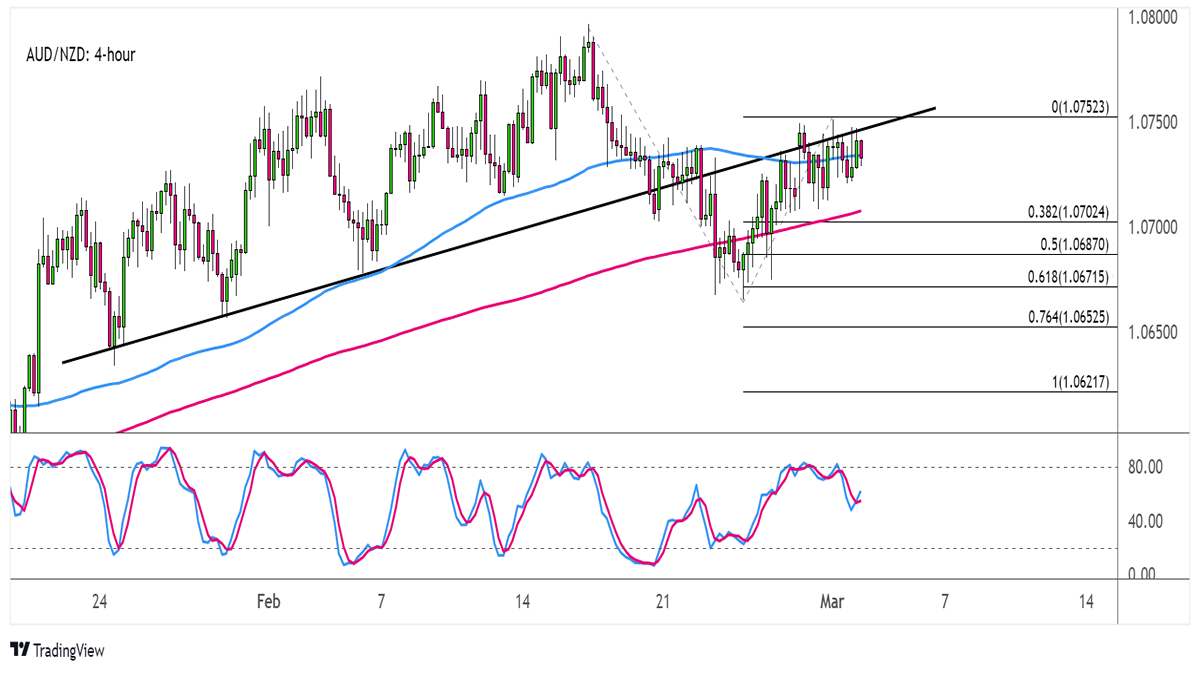Screen dimensions: 1200x675
Task: Click the 0.382(1.07024) Fibonacci label
Action: tap(1068, 212)
